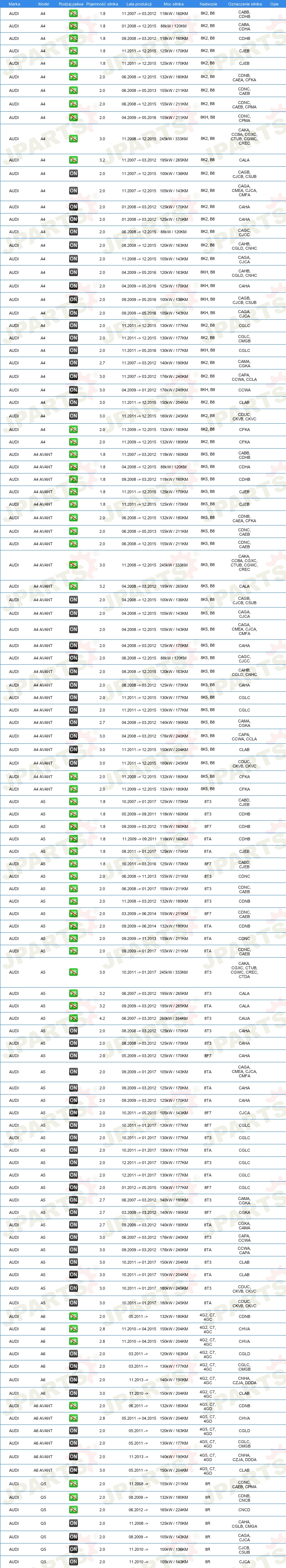Click the 'Lata produkcji' column header
This screenshot has height=1568, width=286.
pyautogui.click(x=139, y=4)
